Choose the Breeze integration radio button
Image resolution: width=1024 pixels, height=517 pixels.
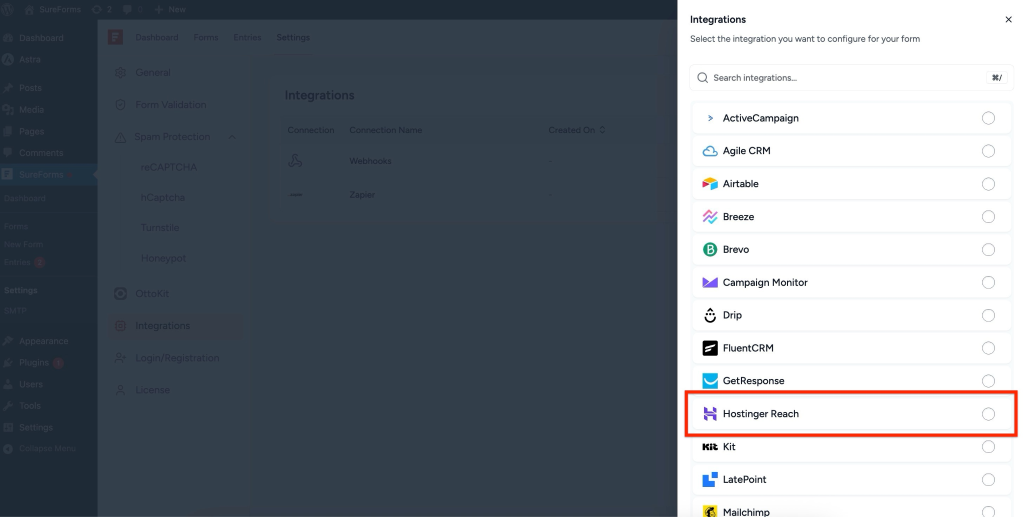[x=988, y=217]
